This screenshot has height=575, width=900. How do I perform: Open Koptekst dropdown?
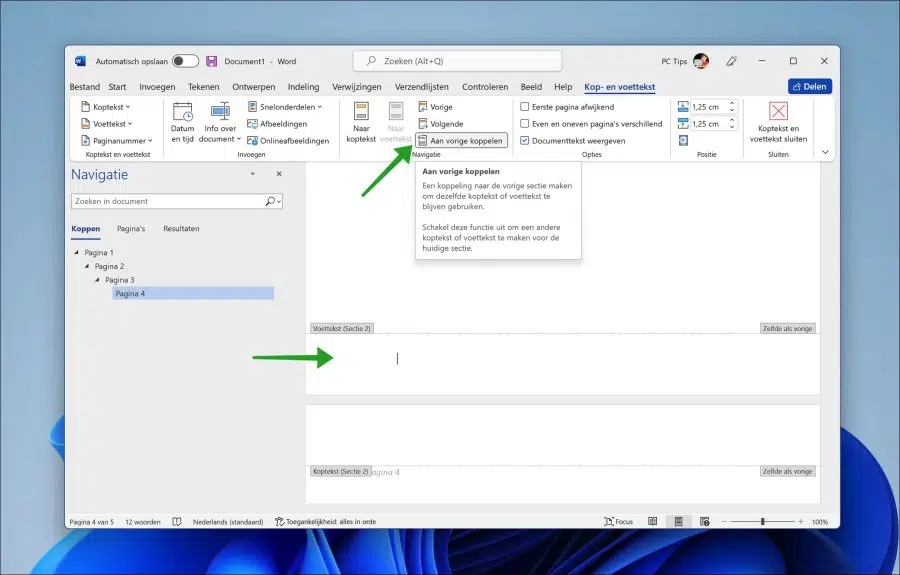106,107
